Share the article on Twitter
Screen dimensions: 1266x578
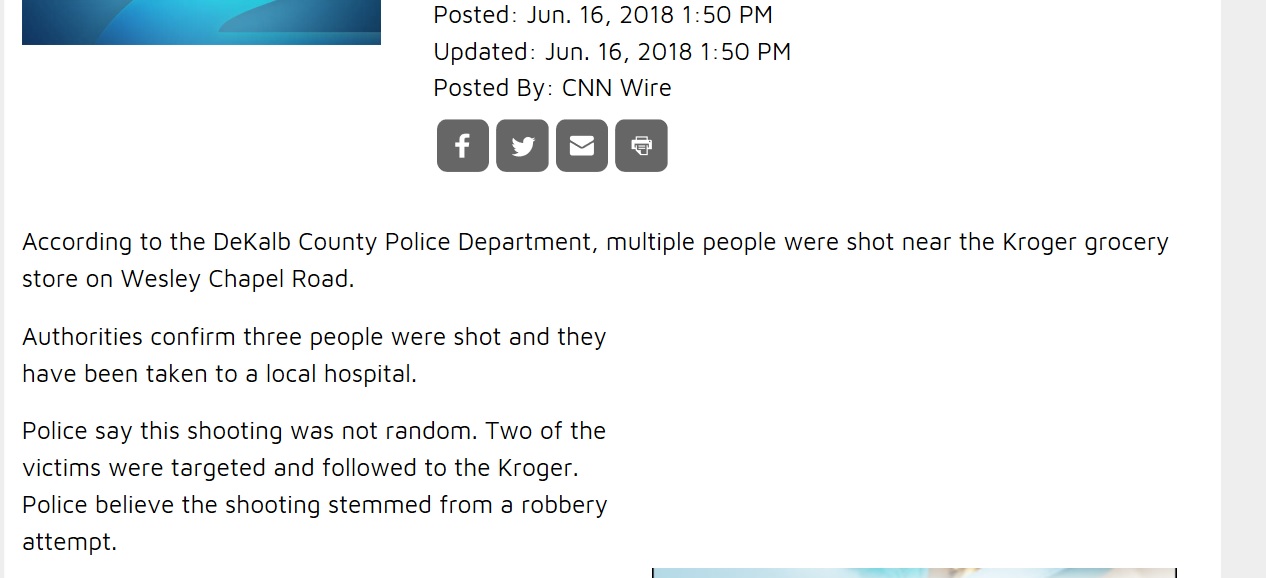pyautogui.click(x=522, y=146)
